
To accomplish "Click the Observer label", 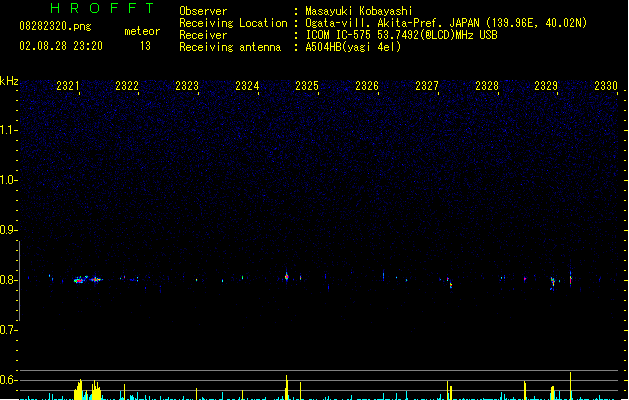I will pos(203,11).
